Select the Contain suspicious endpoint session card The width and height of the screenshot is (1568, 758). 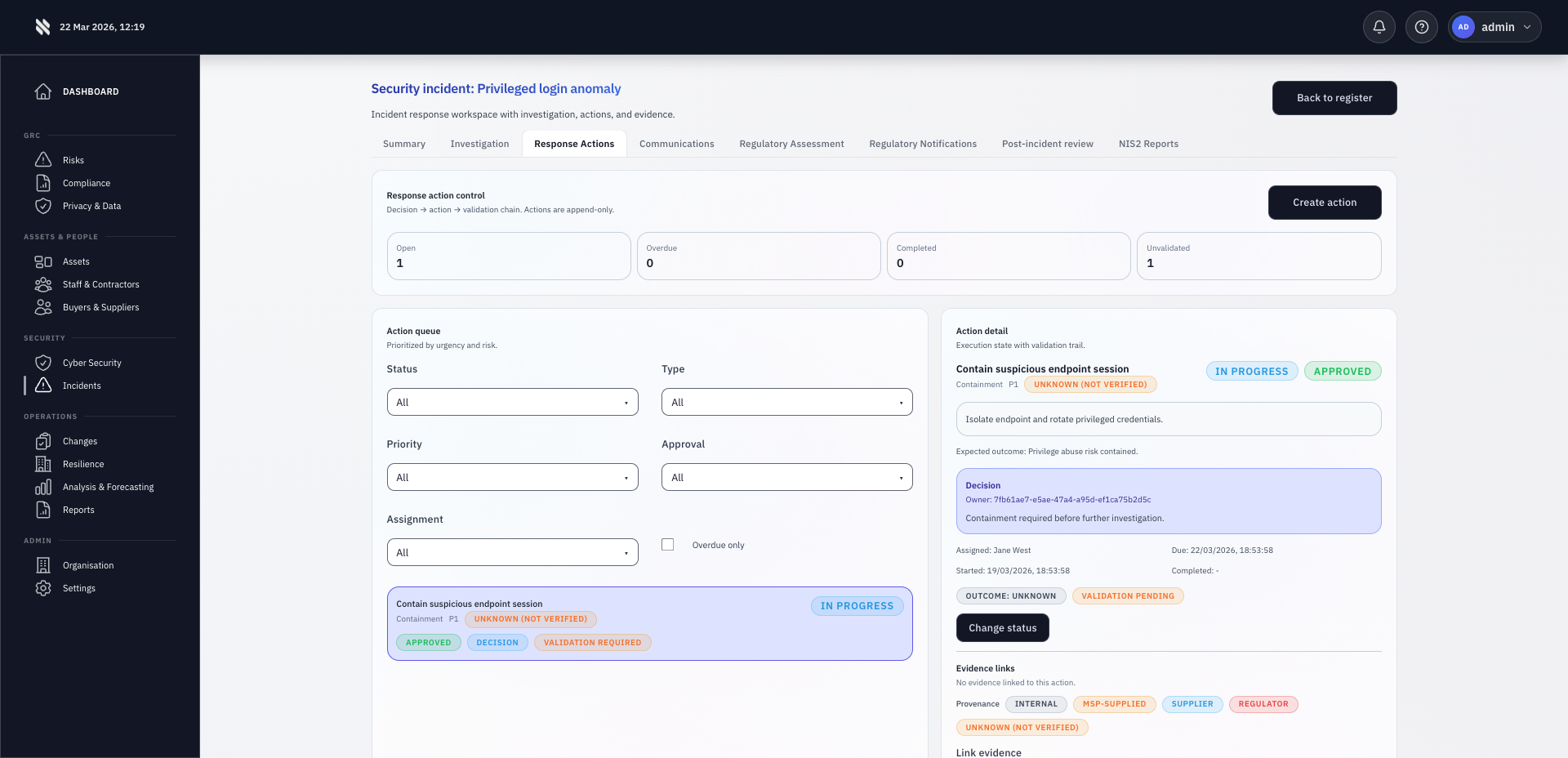tap(649, 622)
